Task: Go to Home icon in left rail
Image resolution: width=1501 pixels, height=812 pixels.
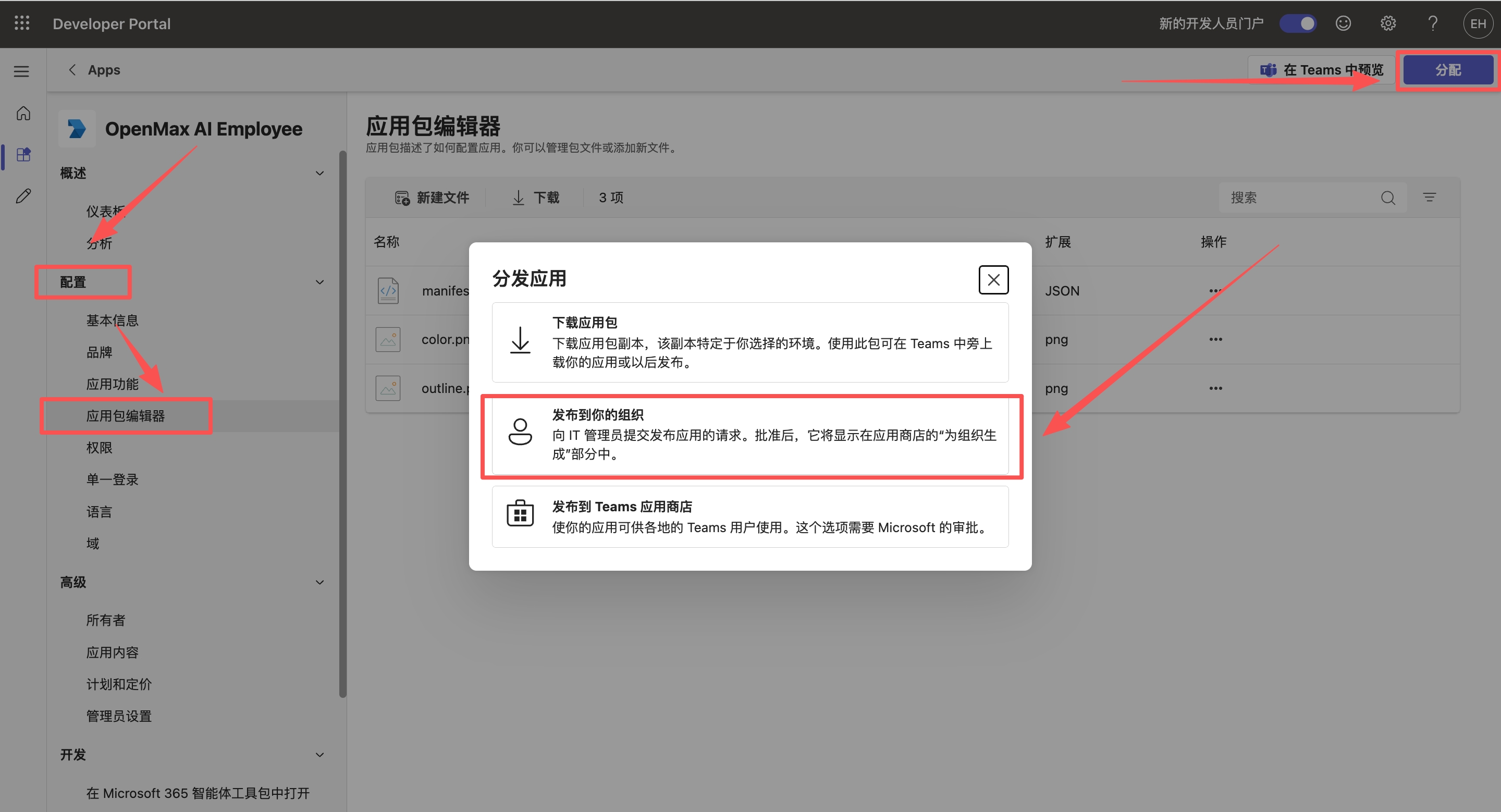Action: pyautogui.click(x=23, y=113)
